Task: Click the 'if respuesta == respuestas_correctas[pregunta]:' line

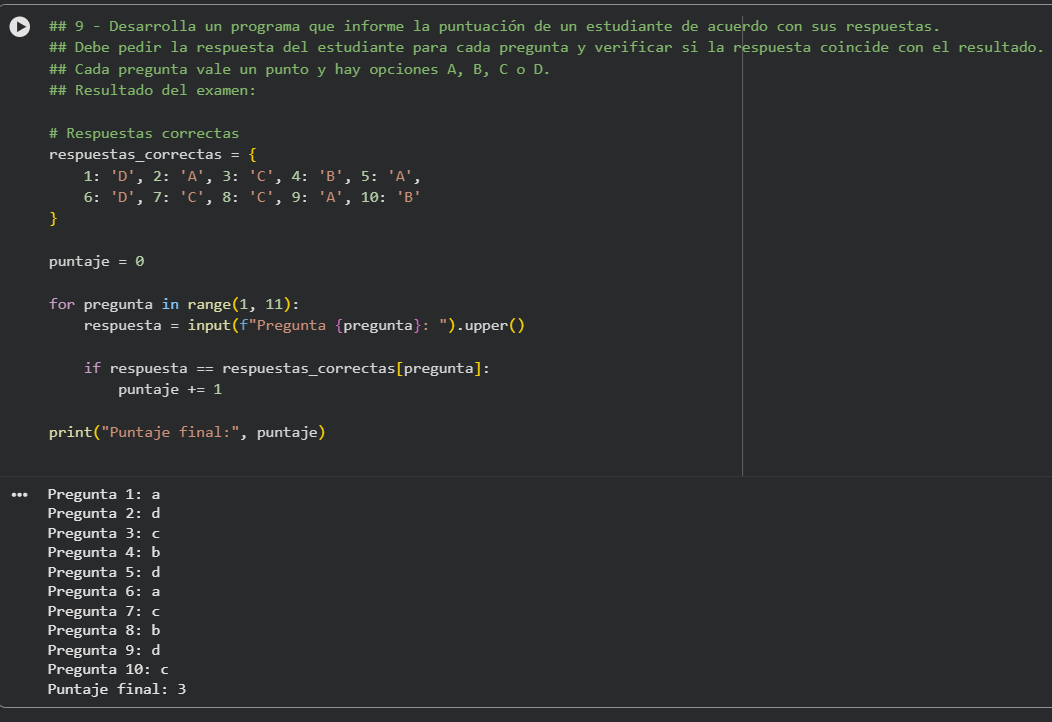Action: click(286, 369)
